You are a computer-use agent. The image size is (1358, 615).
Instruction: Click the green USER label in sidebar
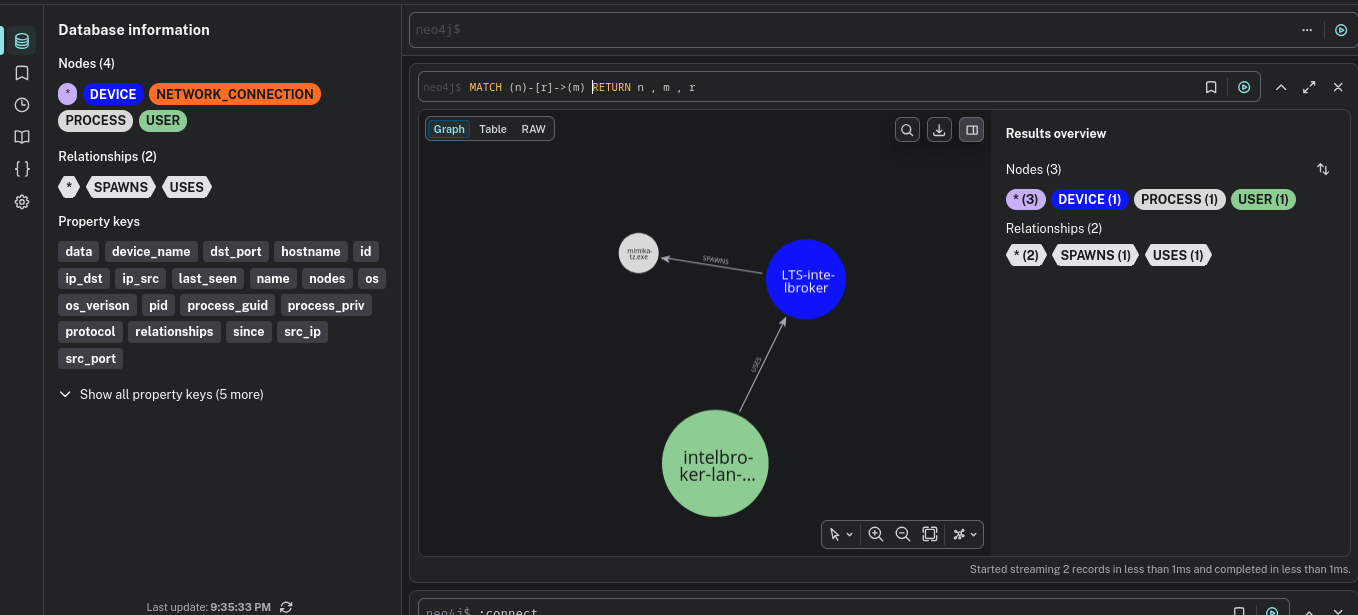coord(163,120)
